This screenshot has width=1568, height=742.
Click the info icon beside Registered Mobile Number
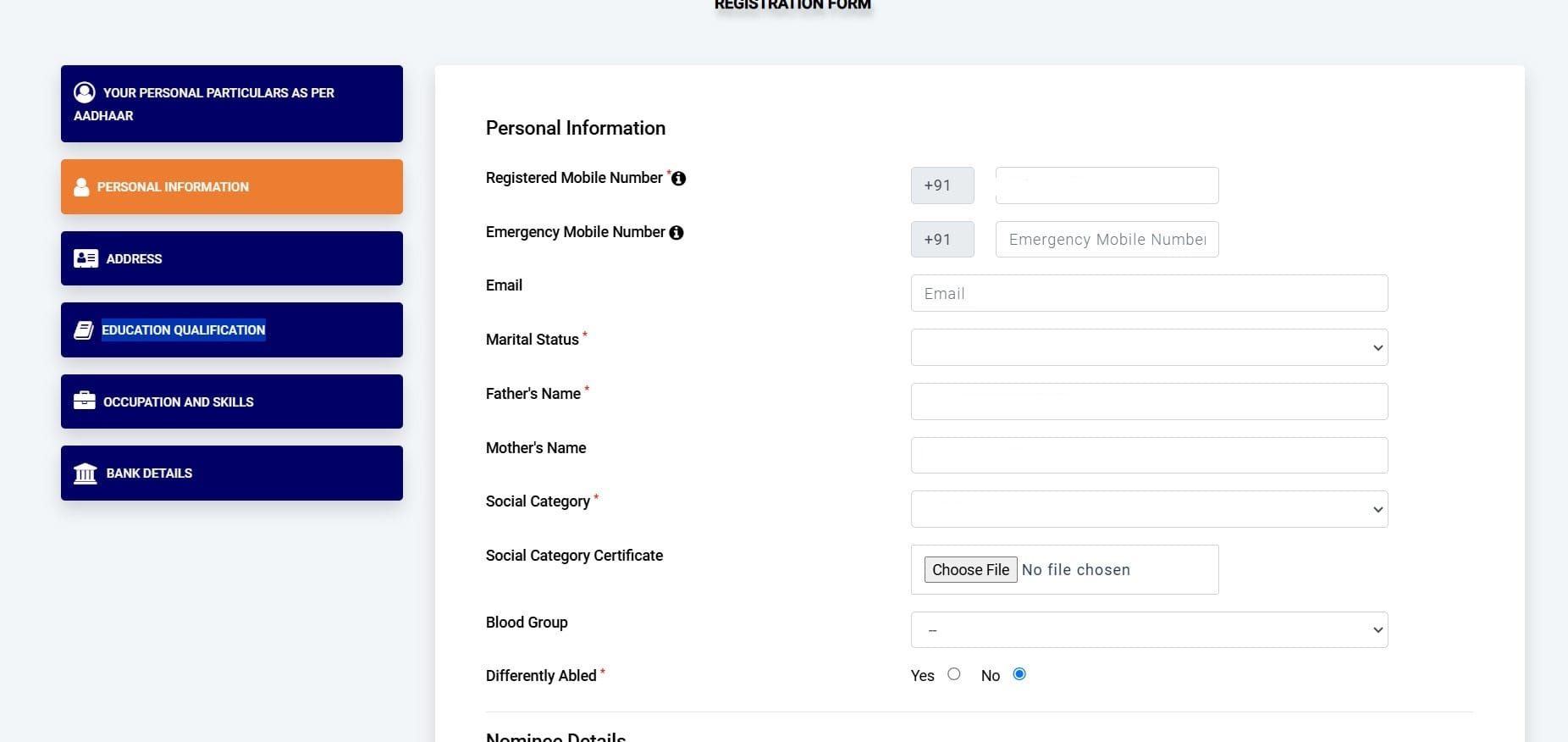tap(678, 178)
